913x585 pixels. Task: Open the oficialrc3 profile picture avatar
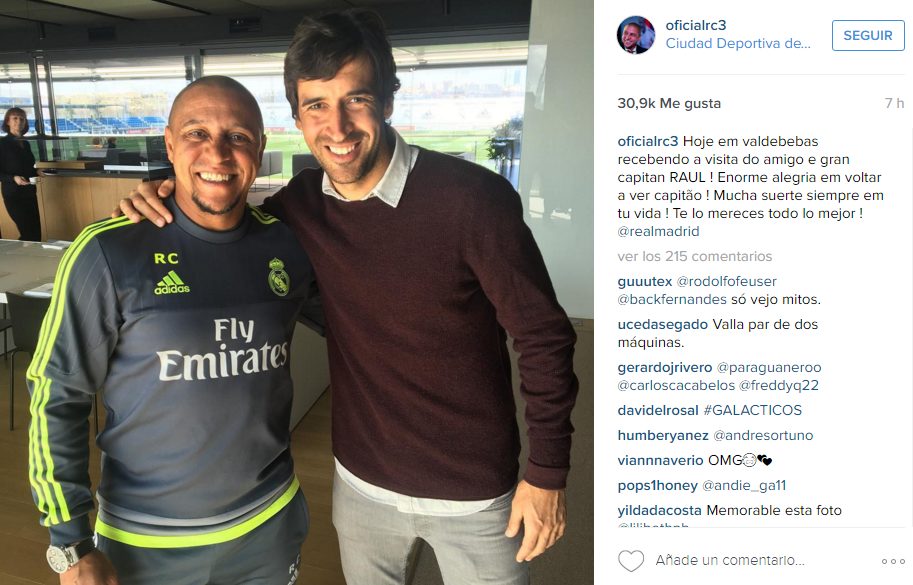pyautogui.click(x=636, y=35)
